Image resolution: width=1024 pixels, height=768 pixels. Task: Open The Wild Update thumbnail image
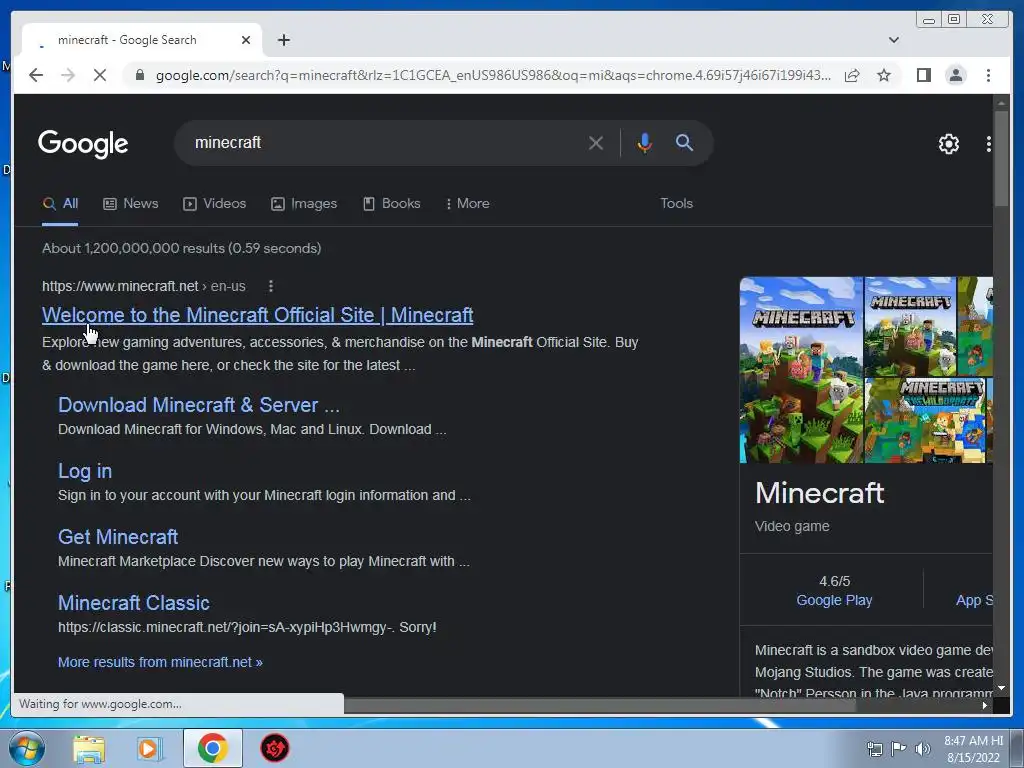(x=924, y=421)
